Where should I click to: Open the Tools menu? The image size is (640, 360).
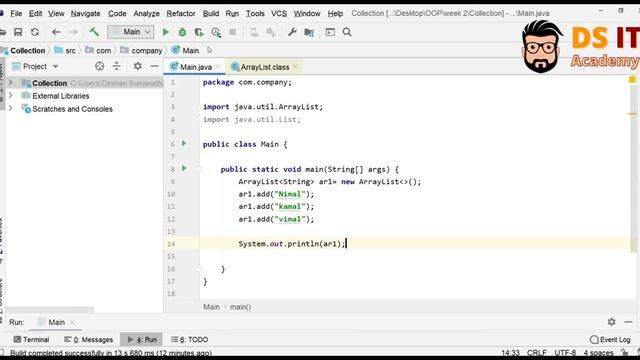point(255,13)
